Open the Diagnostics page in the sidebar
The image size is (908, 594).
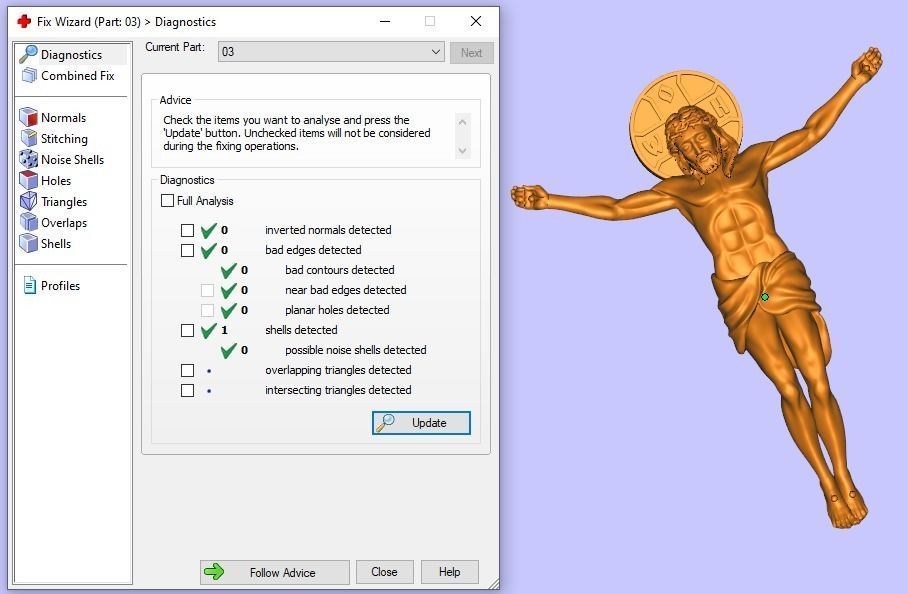click(x=71, y=55)
